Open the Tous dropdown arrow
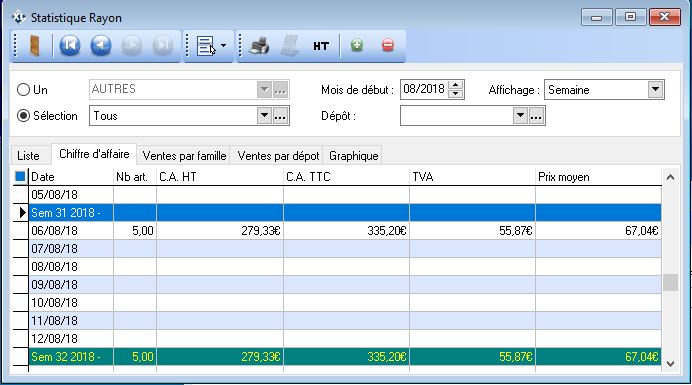Viewport: 692px width, 385px height. (x=264, y=116)
